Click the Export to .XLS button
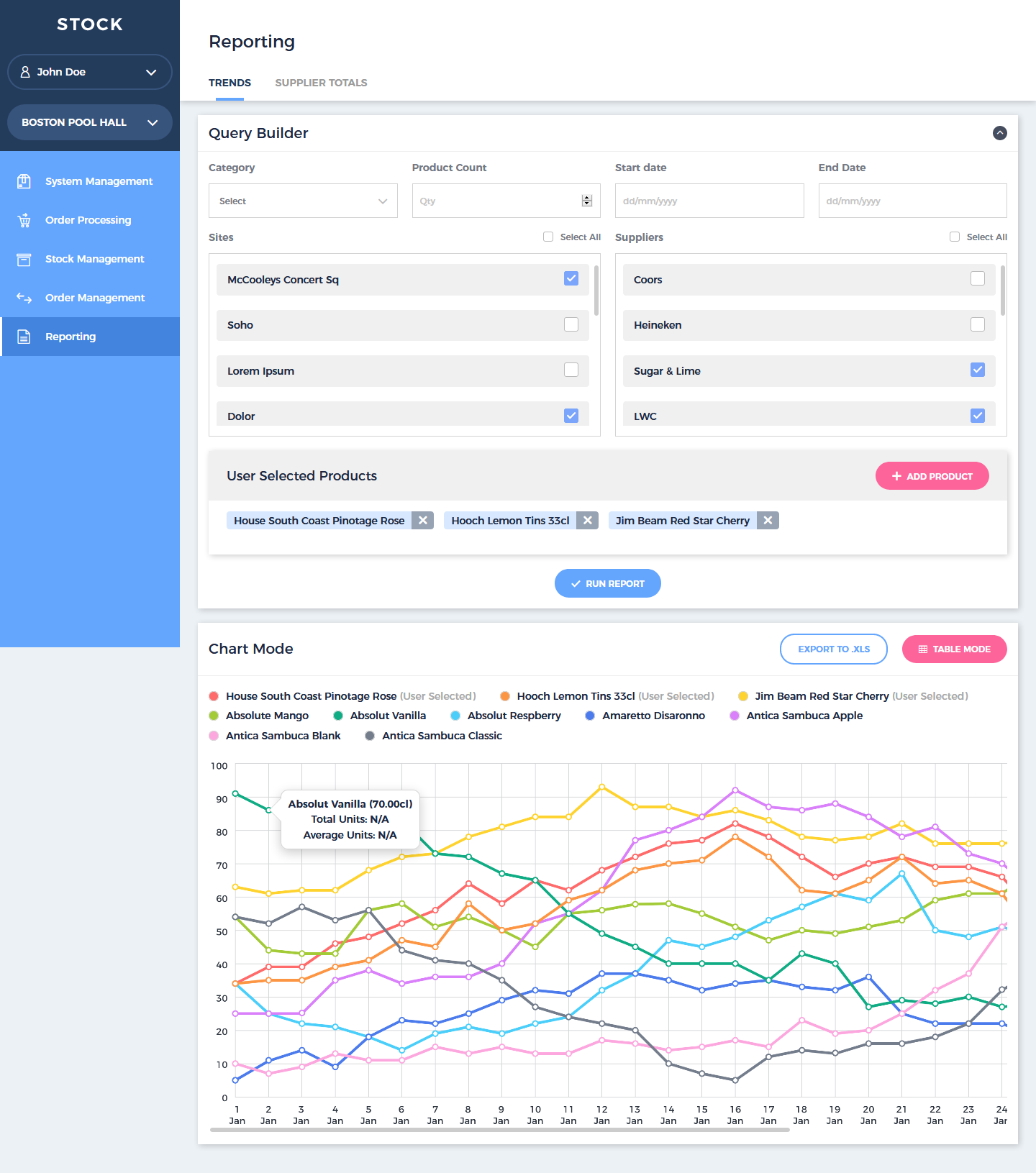 coord(833,649)
